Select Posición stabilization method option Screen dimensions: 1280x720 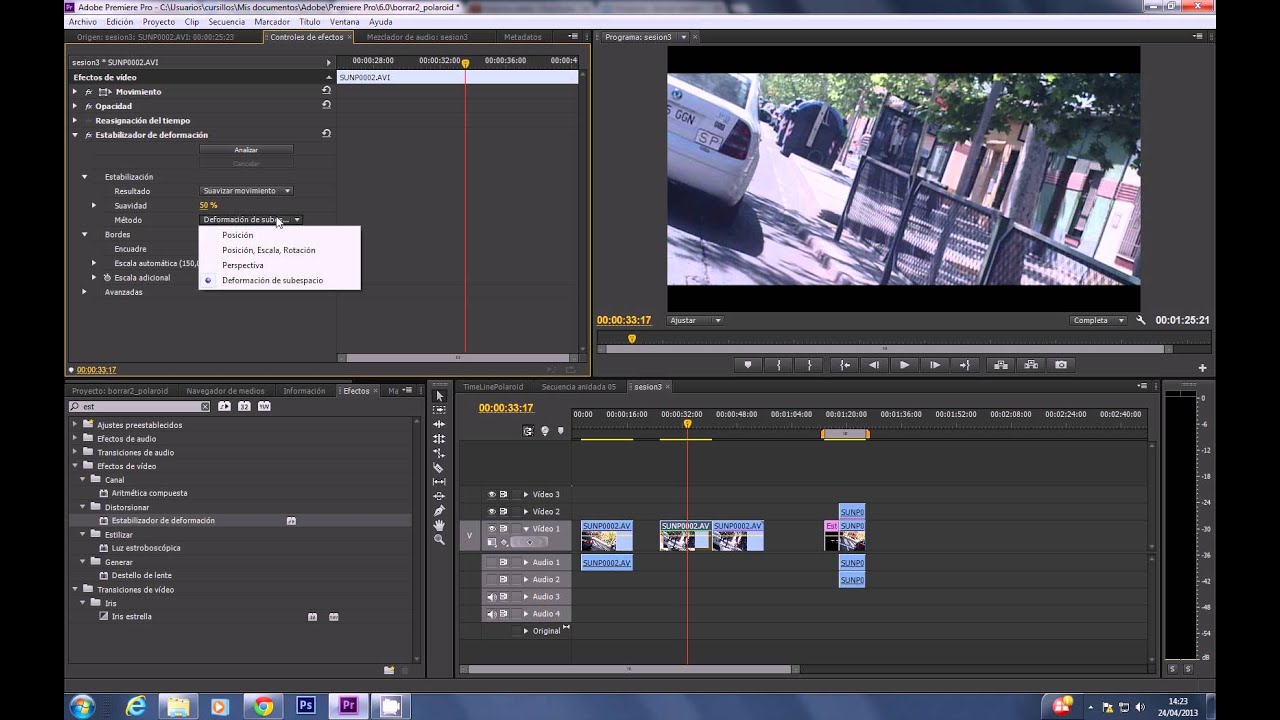click(x=238, y=235)
